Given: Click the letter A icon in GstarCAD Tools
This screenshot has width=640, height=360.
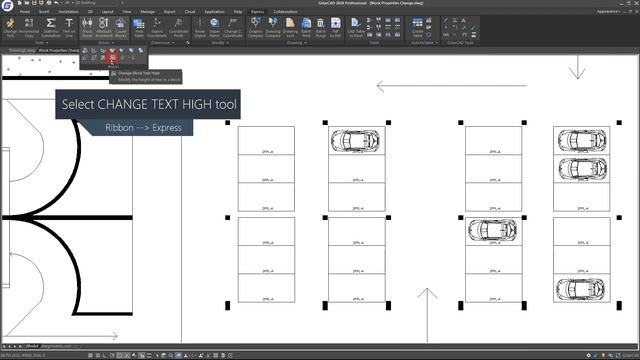Looking at the screenshot, I should click(x=464, y=20).
